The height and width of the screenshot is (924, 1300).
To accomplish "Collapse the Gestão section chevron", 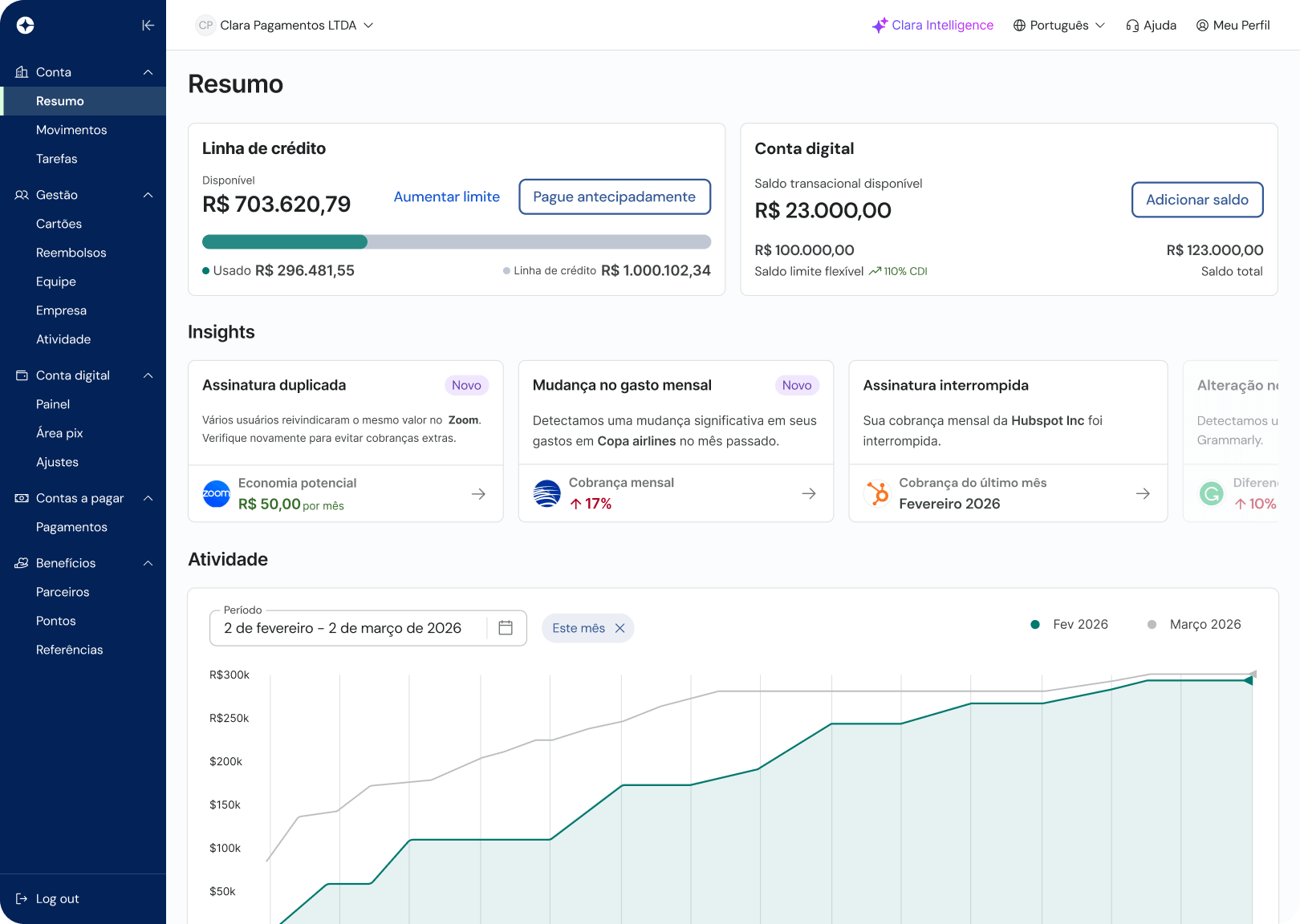I will (x=148, y=195).
